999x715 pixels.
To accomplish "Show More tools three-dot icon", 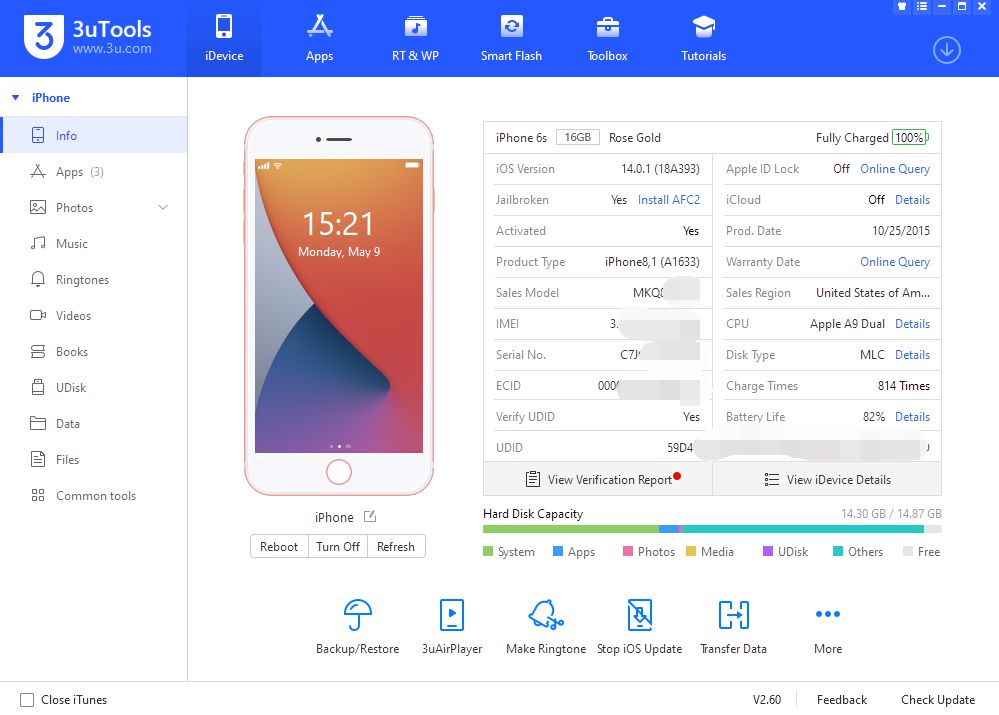I will click(x=828, y=614).
